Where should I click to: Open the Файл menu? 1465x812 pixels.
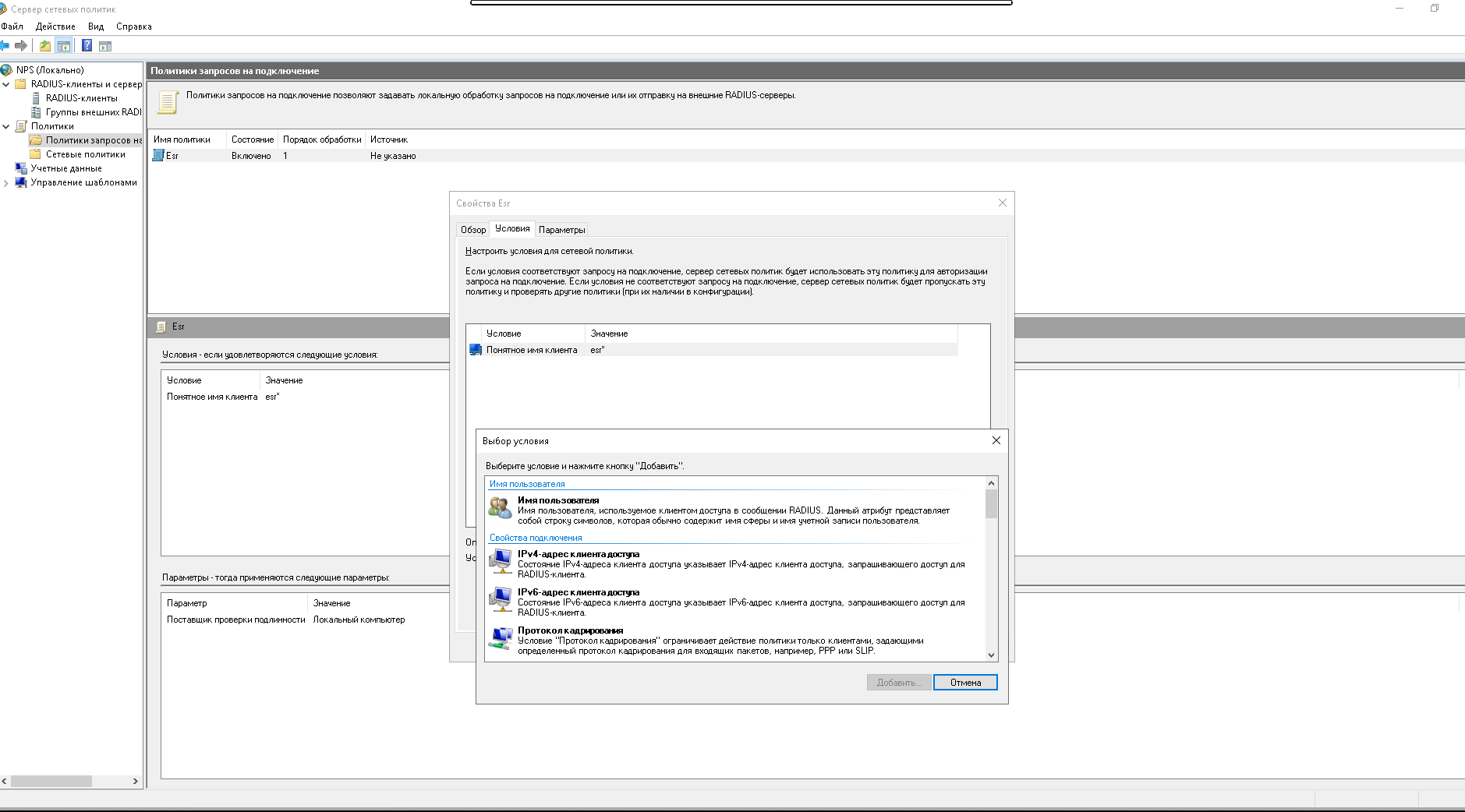12,26
